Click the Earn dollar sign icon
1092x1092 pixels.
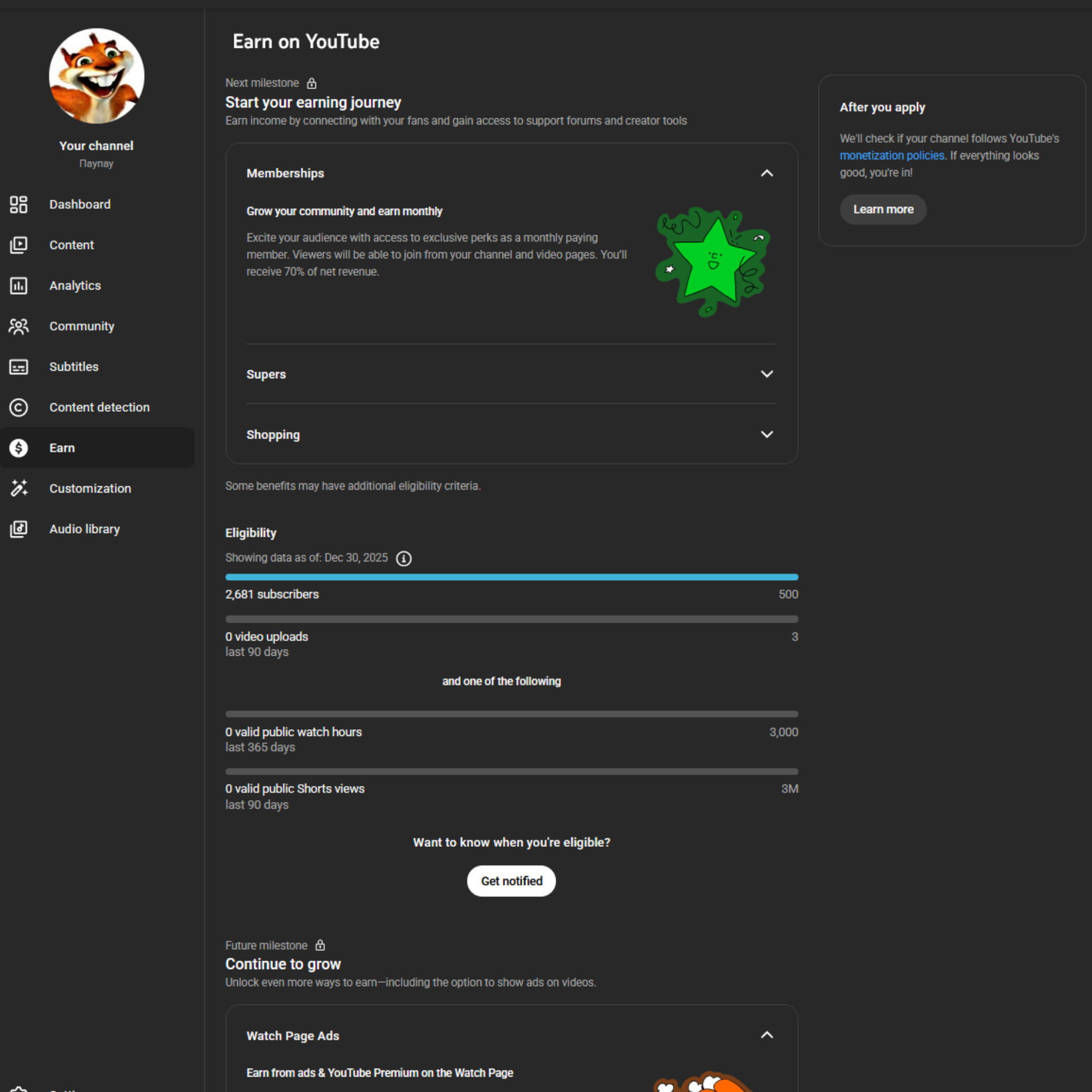(19, 448)
